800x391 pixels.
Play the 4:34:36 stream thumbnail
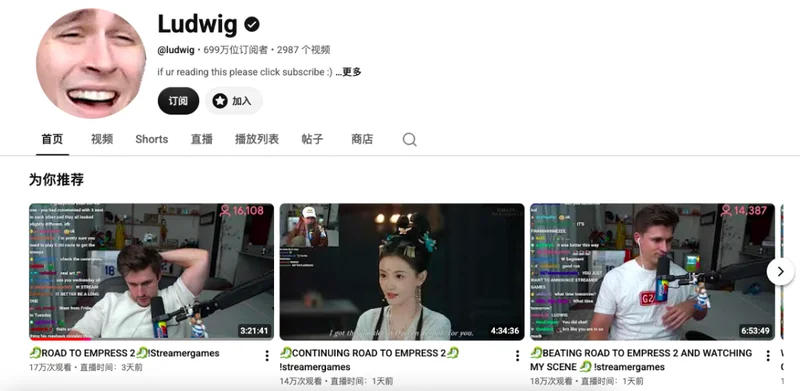pyautogui.click(x=402, y=272)
